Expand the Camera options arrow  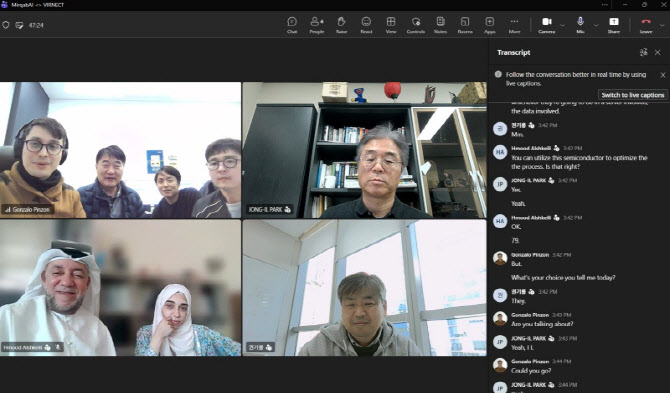(562, 25)
